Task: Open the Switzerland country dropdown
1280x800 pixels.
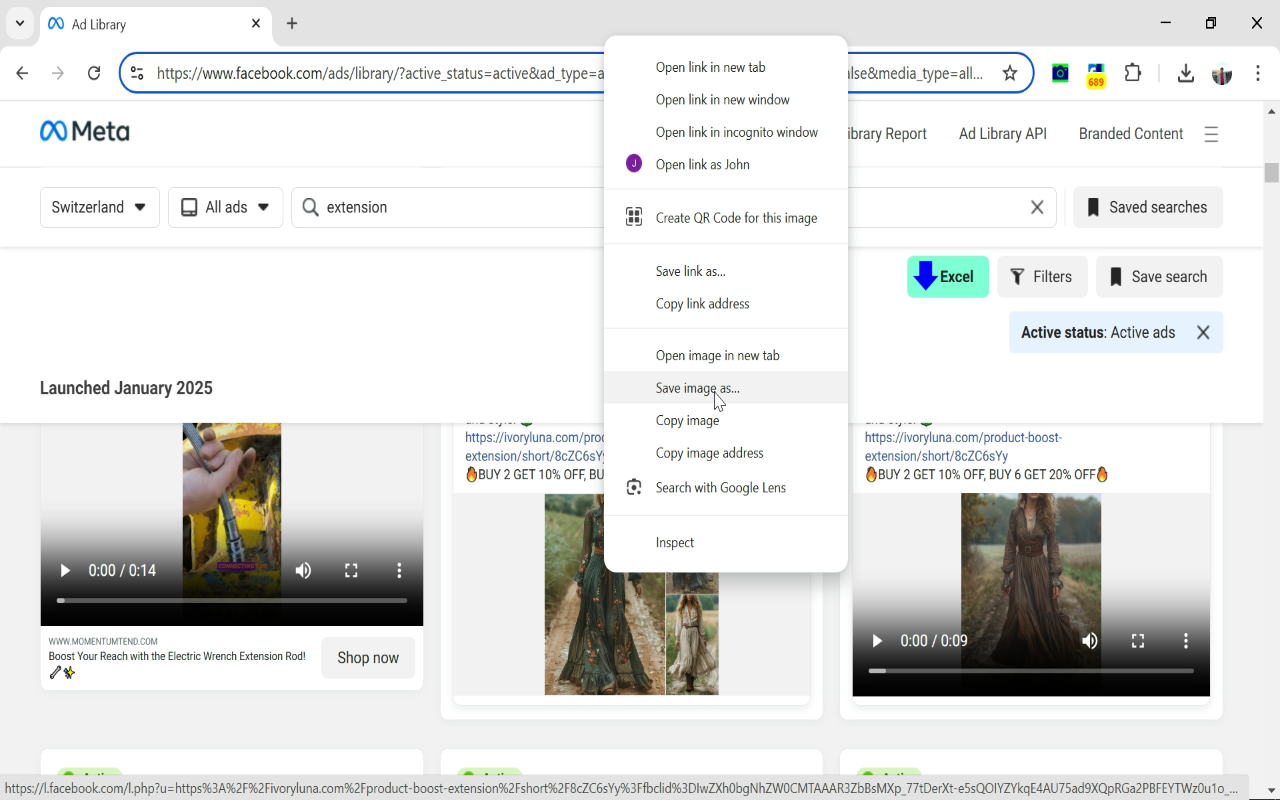Action: [x=99, y=207]
